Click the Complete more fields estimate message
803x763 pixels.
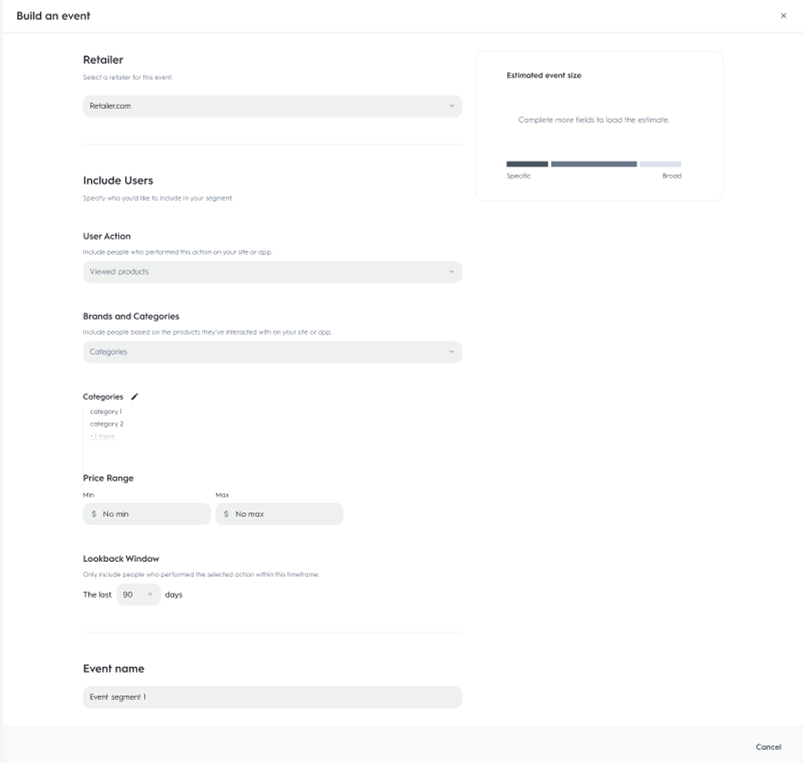coord(594,120)
